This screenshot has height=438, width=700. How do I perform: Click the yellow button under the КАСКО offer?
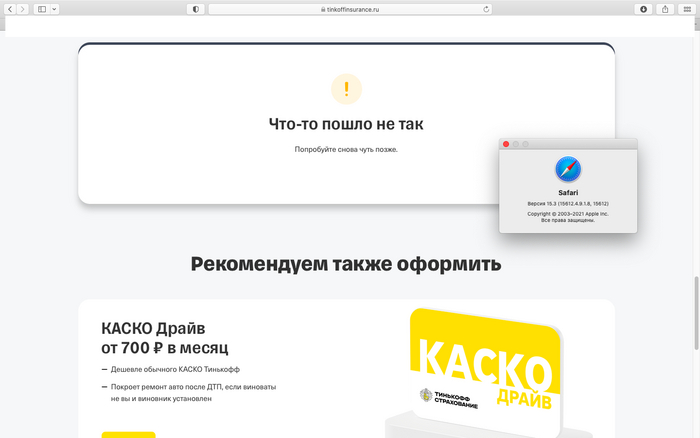pyautogui.click(x=129, y=435)
